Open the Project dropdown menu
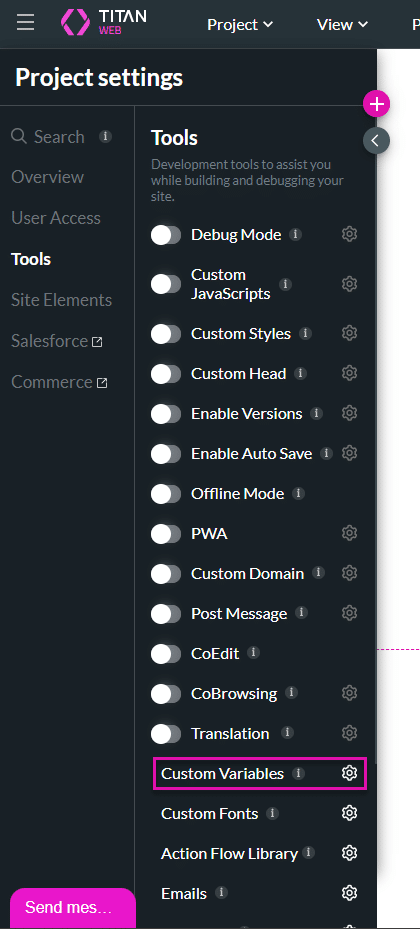 [x=240, y=24]
